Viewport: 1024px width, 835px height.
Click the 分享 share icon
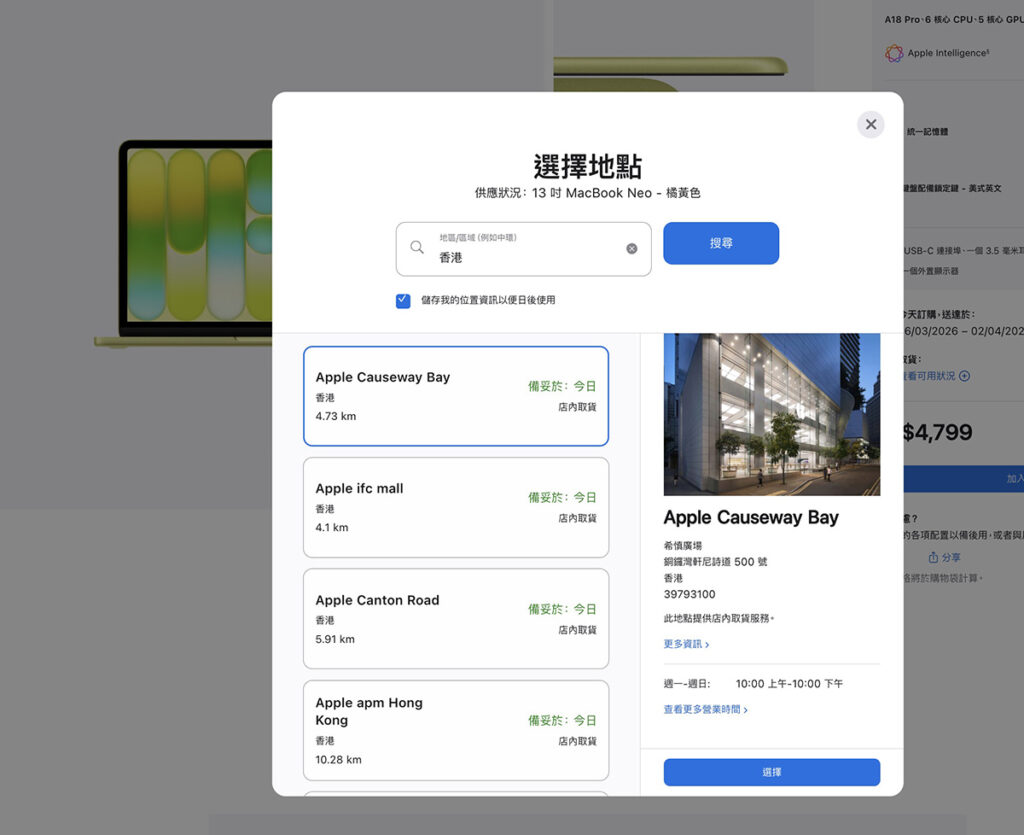pos(933,557)
